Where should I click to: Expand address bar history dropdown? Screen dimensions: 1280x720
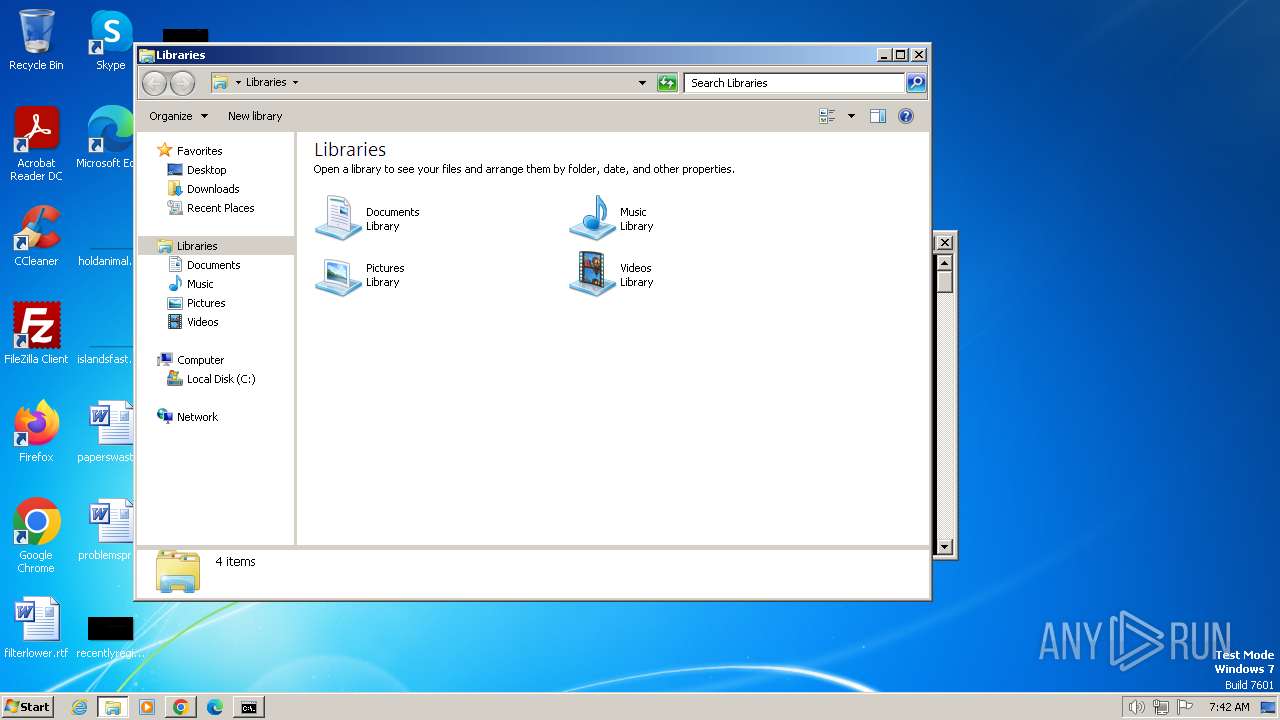[x=642, y=83]
